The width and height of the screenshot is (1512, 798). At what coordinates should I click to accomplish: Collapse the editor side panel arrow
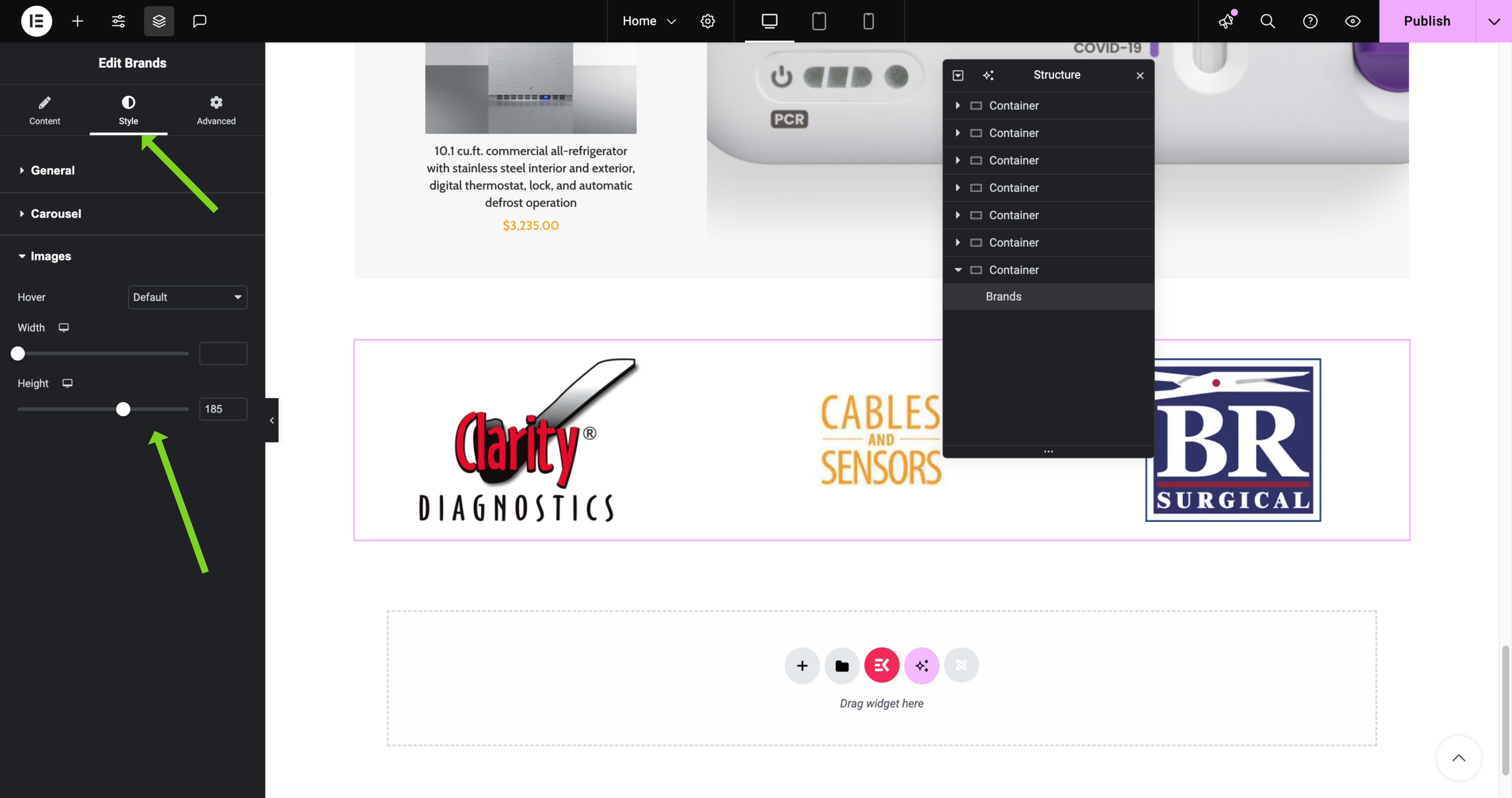[x=272, y=420]
